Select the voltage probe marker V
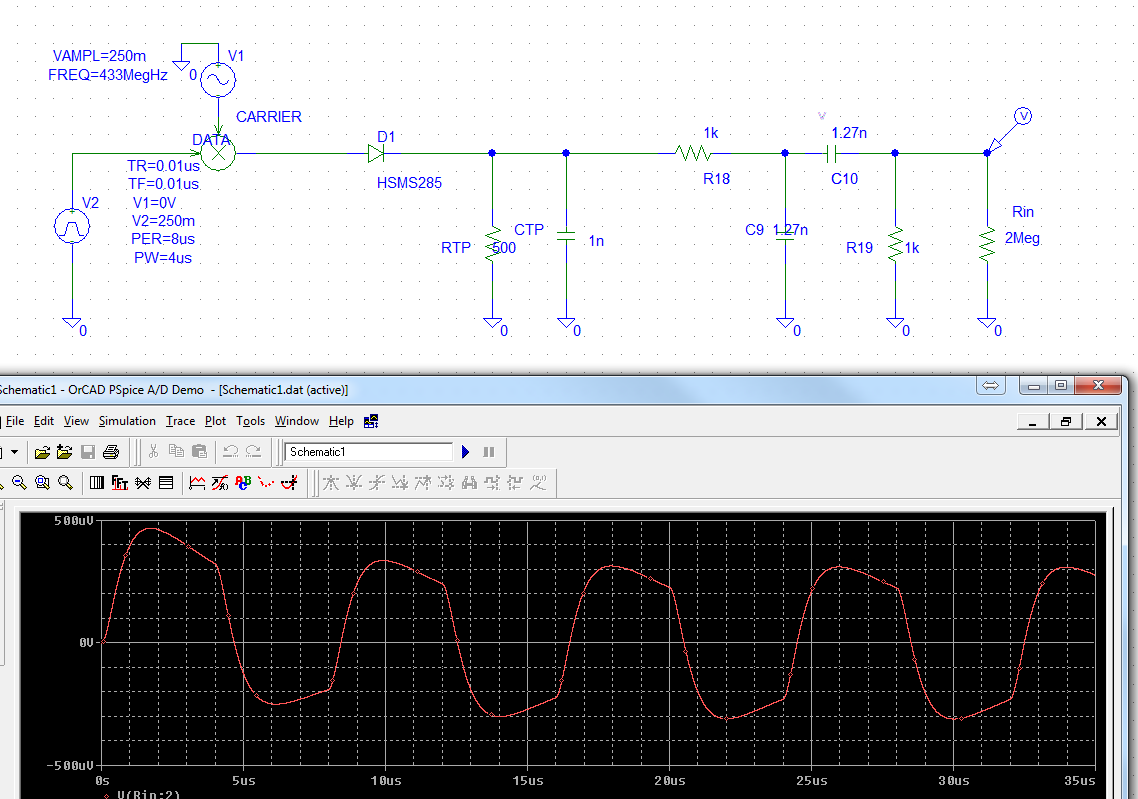 point(1023,116)
